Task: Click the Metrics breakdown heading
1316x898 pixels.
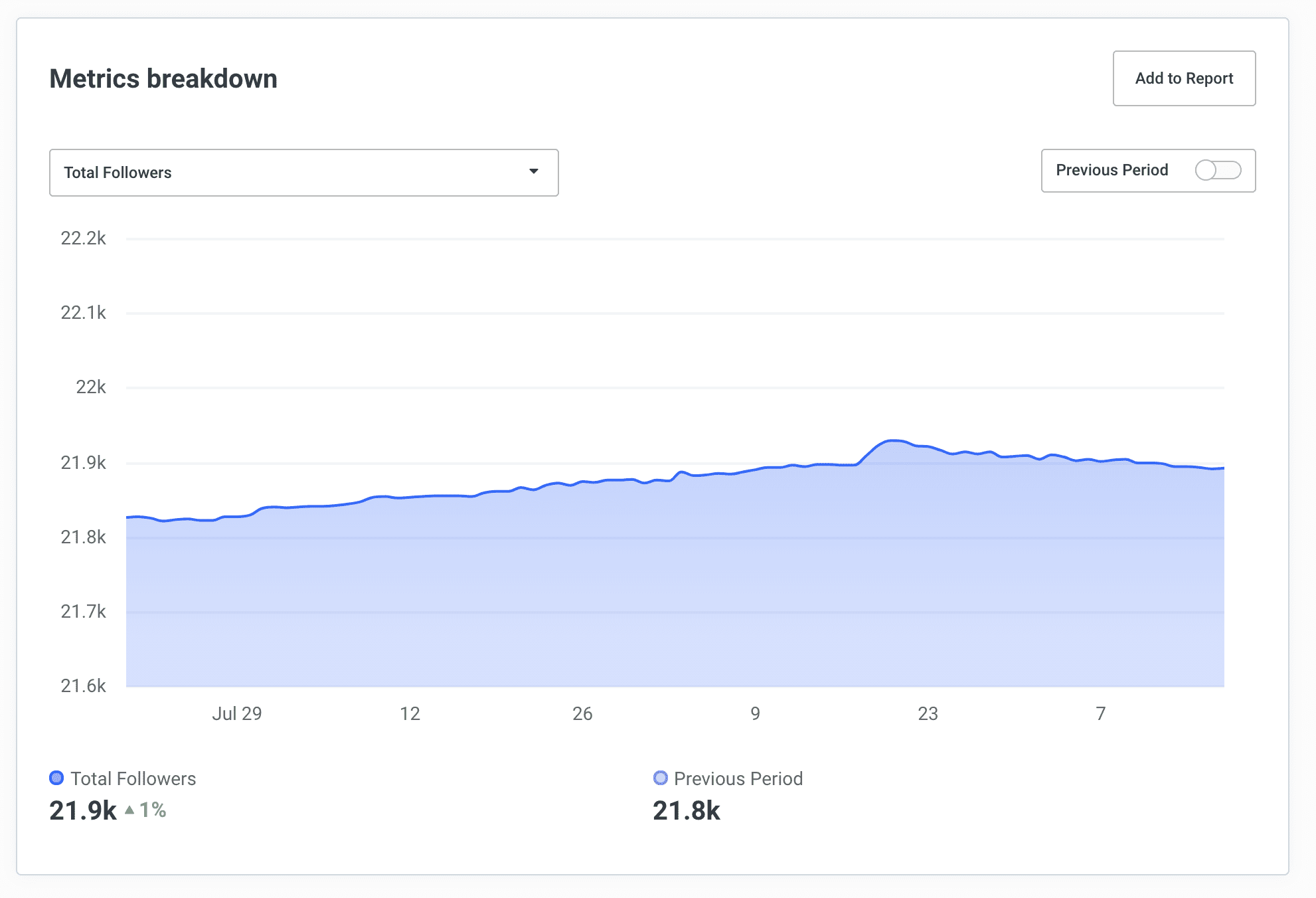Action: tap(163, 78)
